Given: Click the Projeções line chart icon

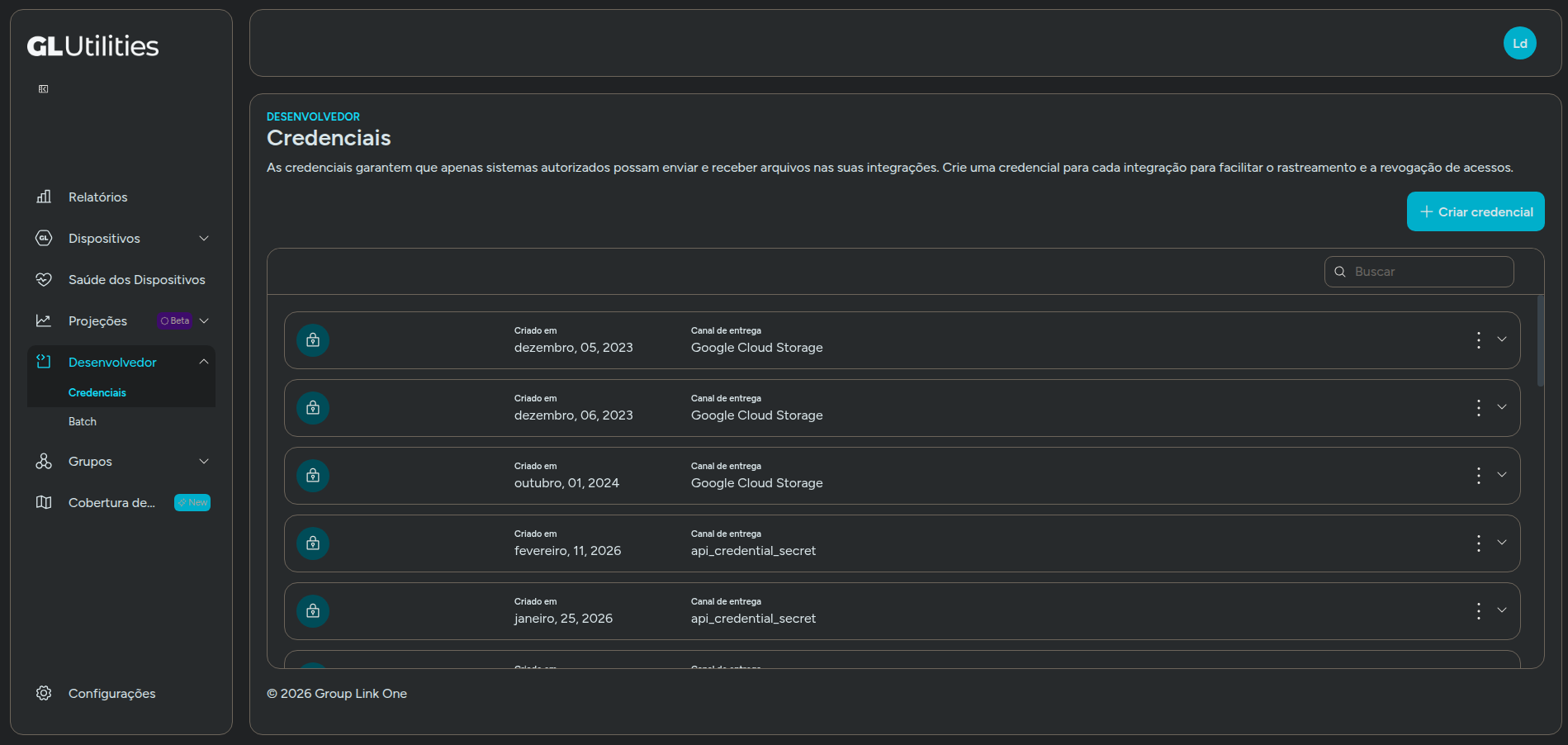Looking at the screenshot, I should pos(44,320).
